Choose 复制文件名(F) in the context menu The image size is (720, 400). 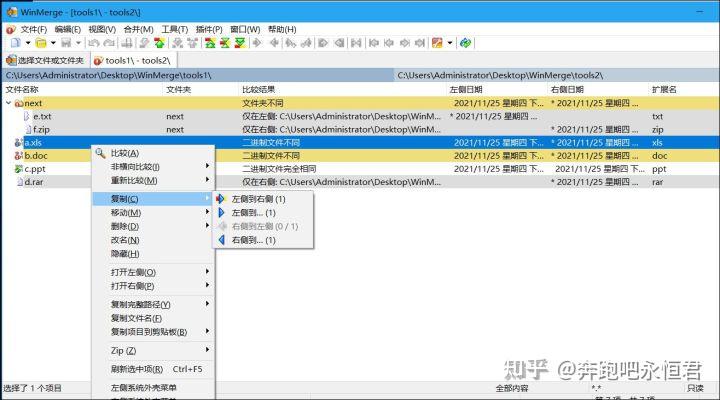[x=153, y=318]
